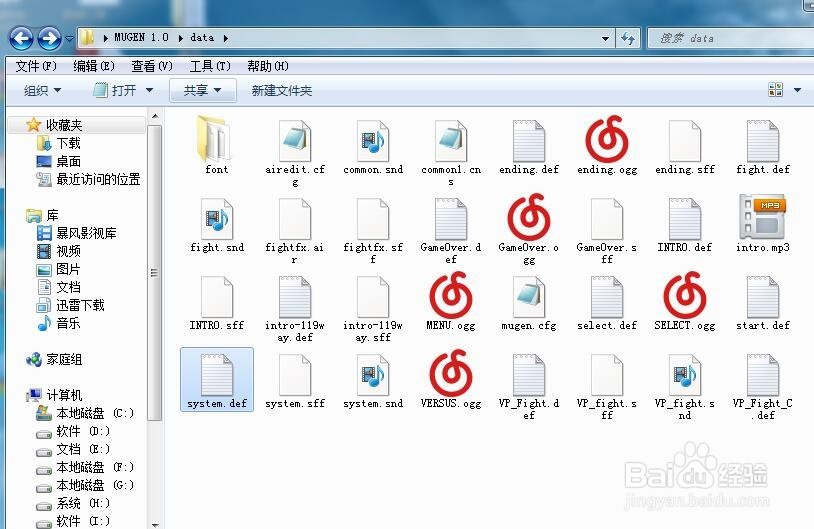814x529 pixels.
Task: Select the SELECT.ogg music file
Action: (685, 294)
